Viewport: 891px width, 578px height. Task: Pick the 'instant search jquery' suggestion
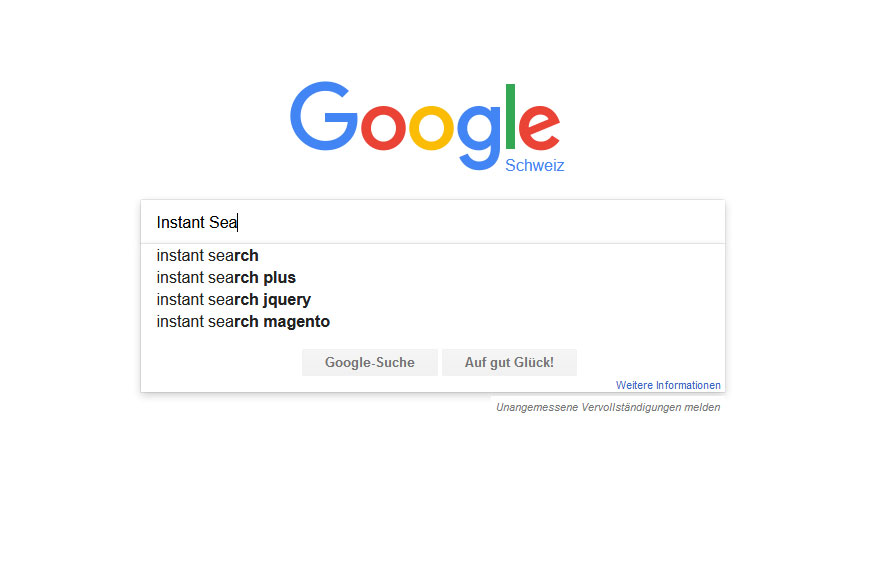433,300
